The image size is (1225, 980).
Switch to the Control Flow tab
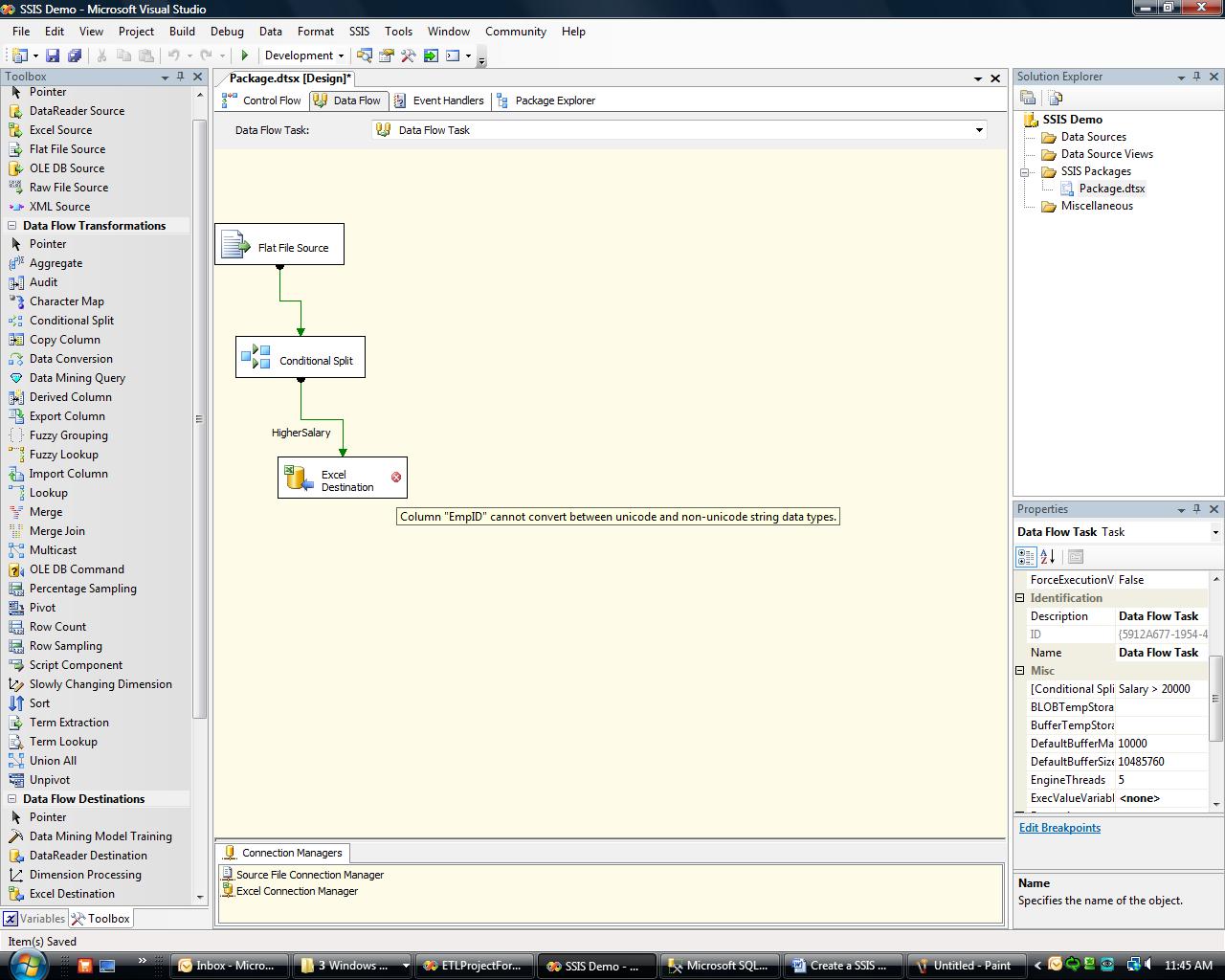pyautogui.click(x=262, y=100)
